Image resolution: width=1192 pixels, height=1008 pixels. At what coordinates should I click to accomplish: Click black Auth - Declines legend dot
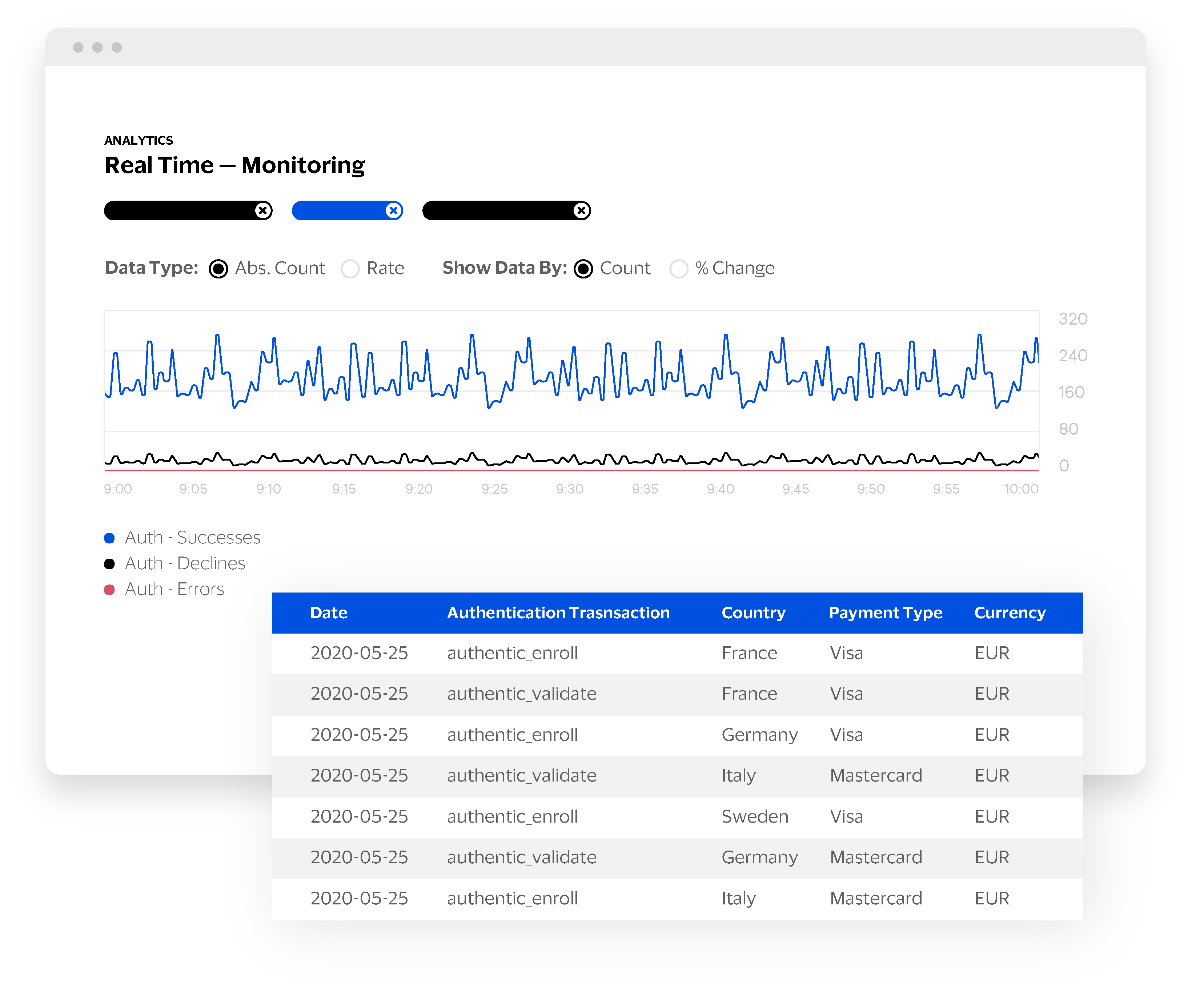(x=110, y=564)
